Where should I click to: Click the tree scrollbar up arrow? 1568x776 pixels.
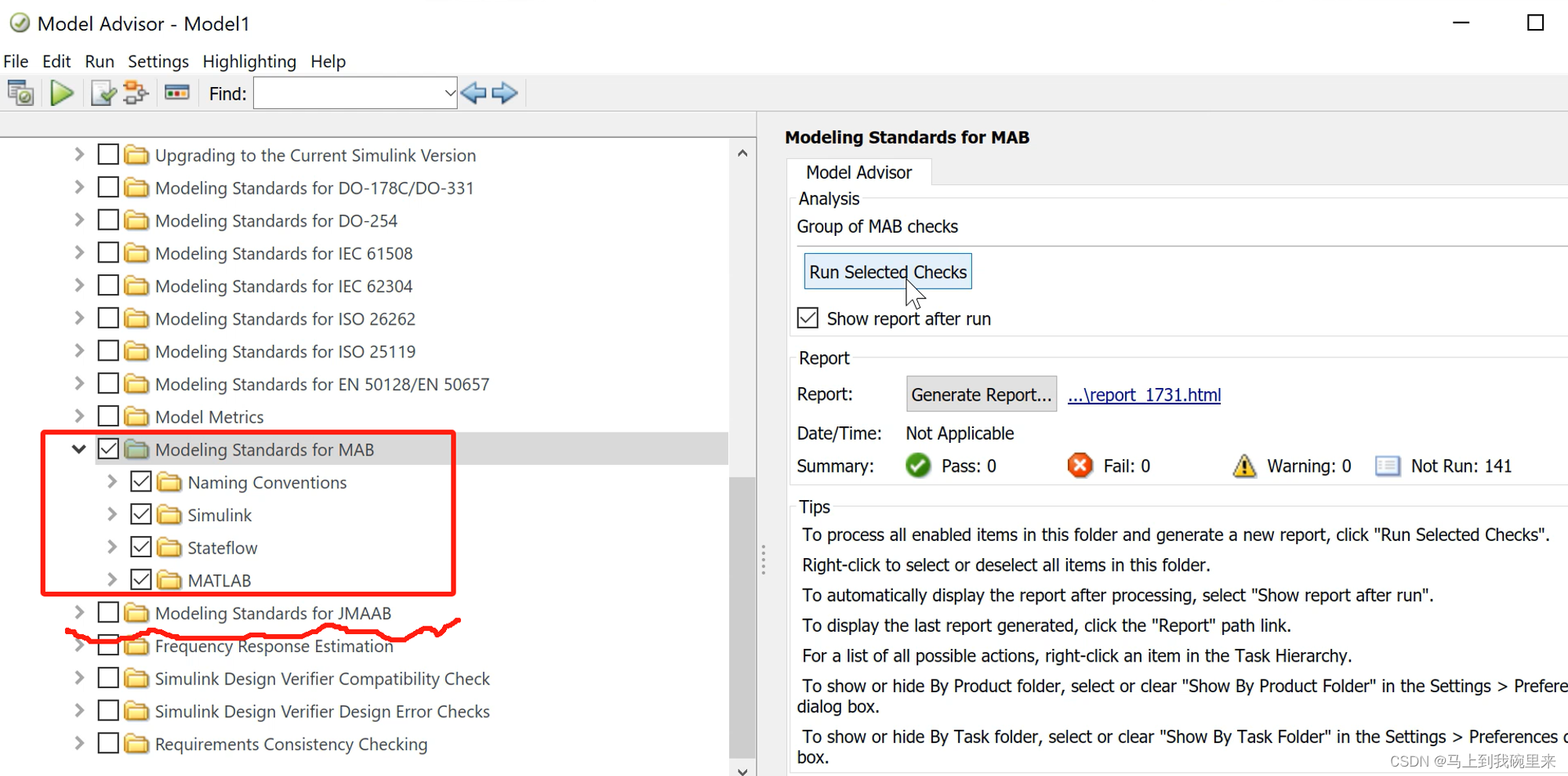click(x=742, y=154)
